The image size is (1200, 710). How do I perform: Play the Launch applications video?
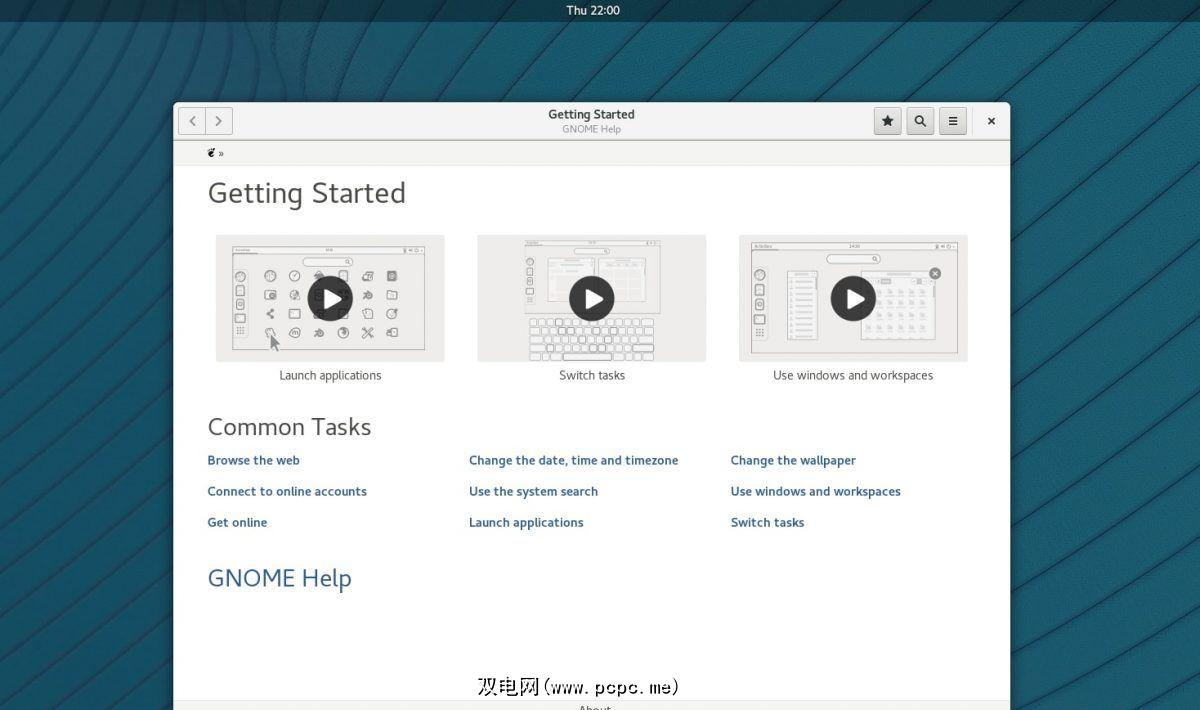tap(330, 298)
